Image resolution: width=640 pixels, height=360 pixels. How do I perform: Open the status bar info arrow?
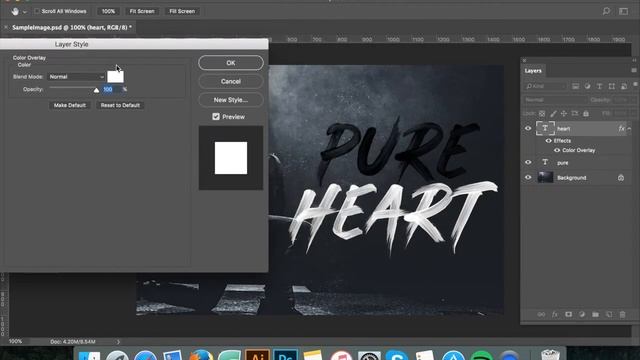pyautogui.click(x=118, y=342)
